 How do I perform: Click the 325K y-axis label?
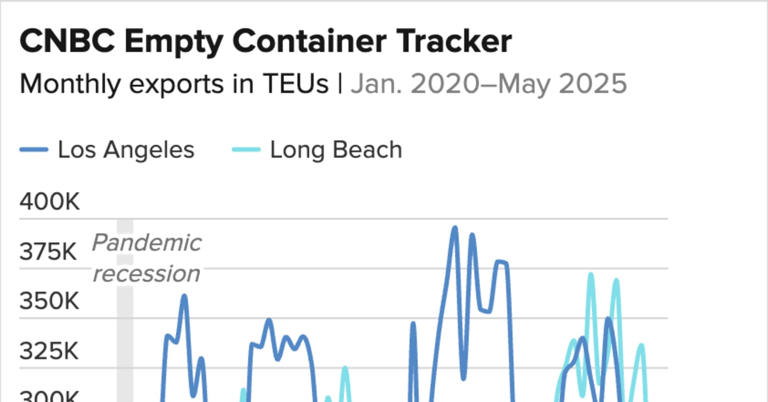[x=50, y=351]
